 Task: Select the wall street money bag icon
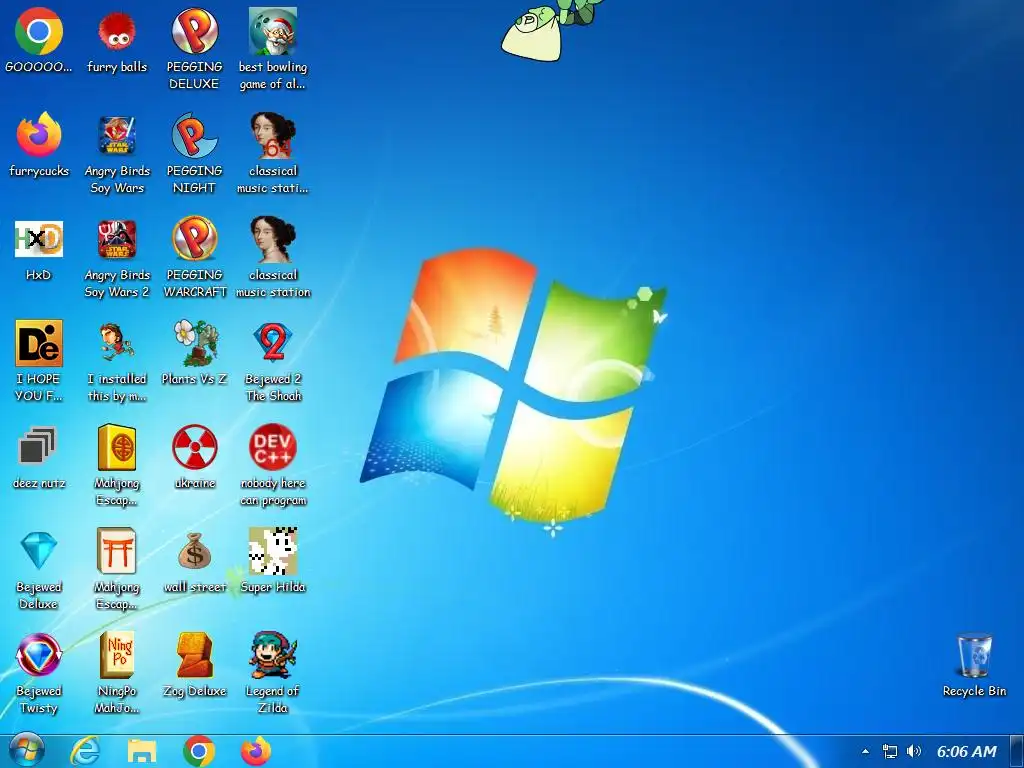point(195,551)
